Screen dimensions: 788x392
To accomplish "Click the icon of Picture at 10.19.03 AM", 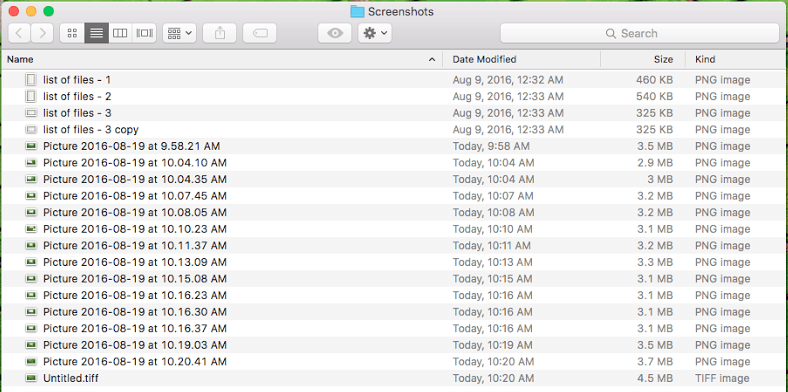I will pos(31,345).
